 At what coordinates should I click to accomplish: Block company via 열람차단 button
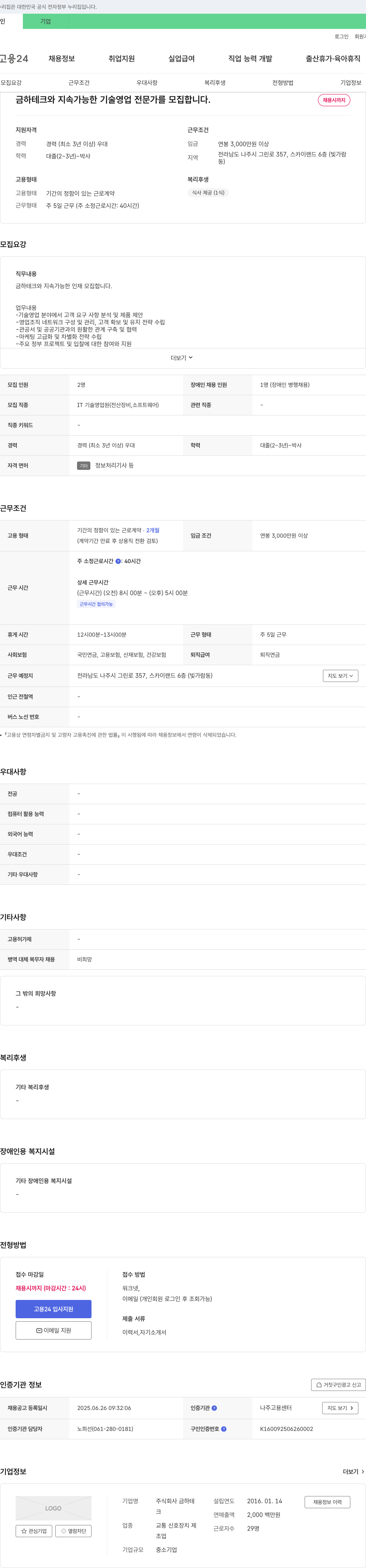click(x=74, y=1530)
